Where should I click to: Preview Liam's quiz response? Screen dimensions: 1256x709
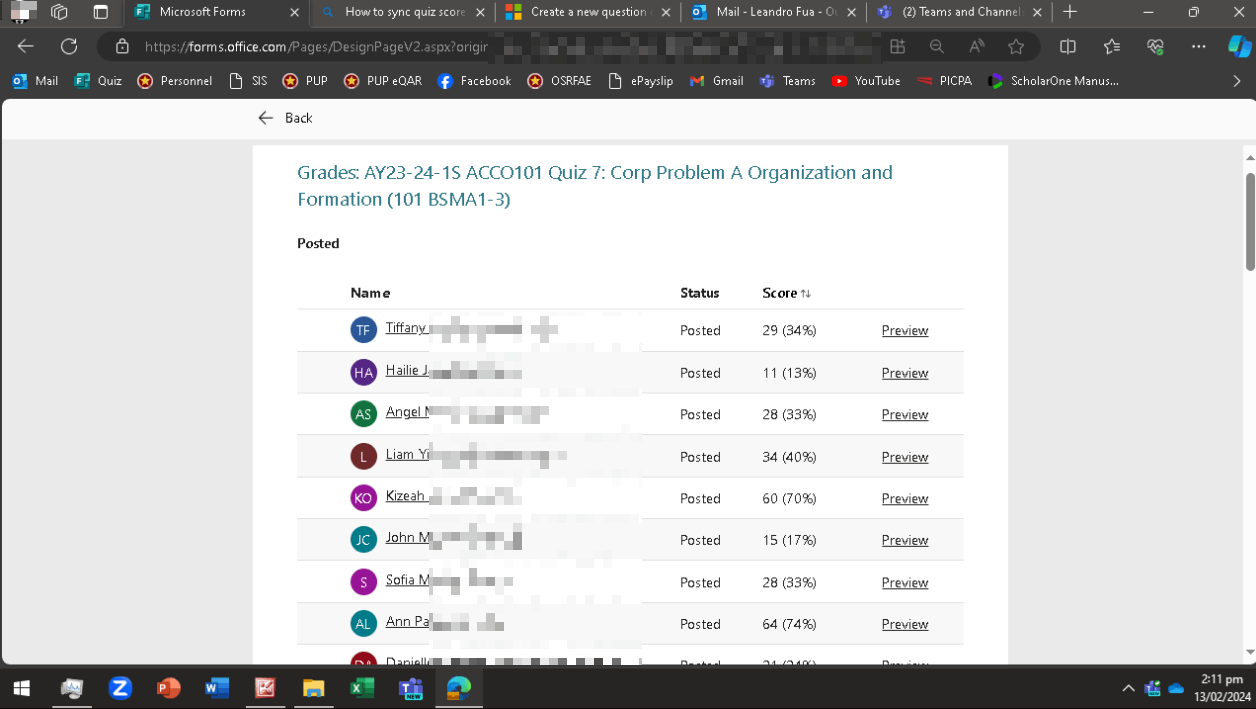tap(905, 457)
